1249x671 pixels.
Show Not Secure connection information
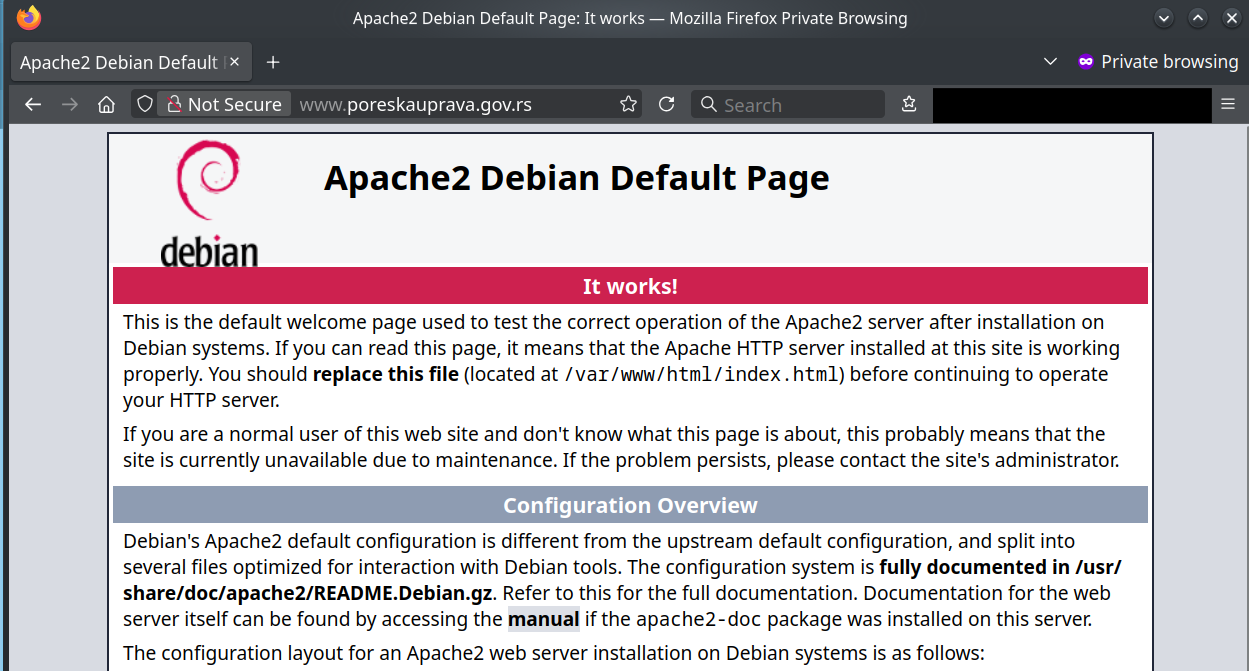[224, 104]
